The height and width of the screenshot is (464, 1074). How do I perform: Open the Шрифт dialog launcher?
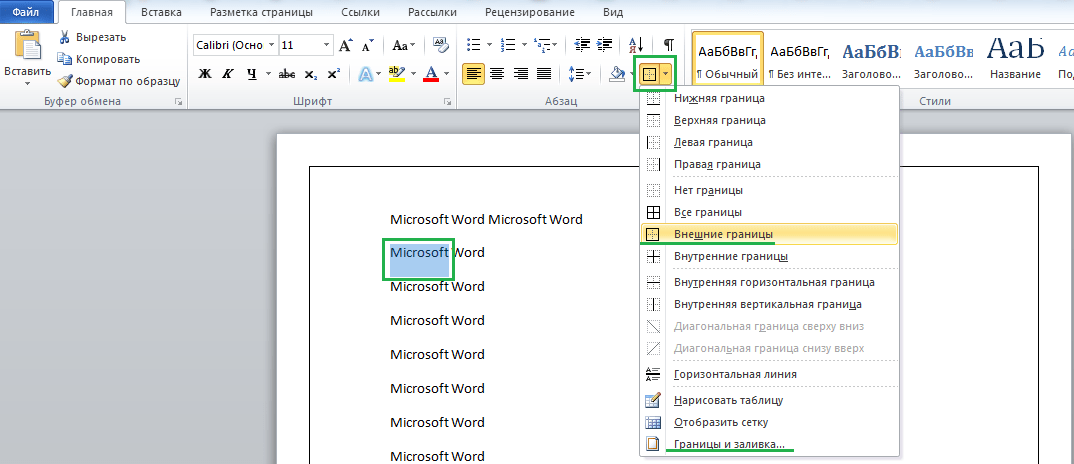coord(447,101)
